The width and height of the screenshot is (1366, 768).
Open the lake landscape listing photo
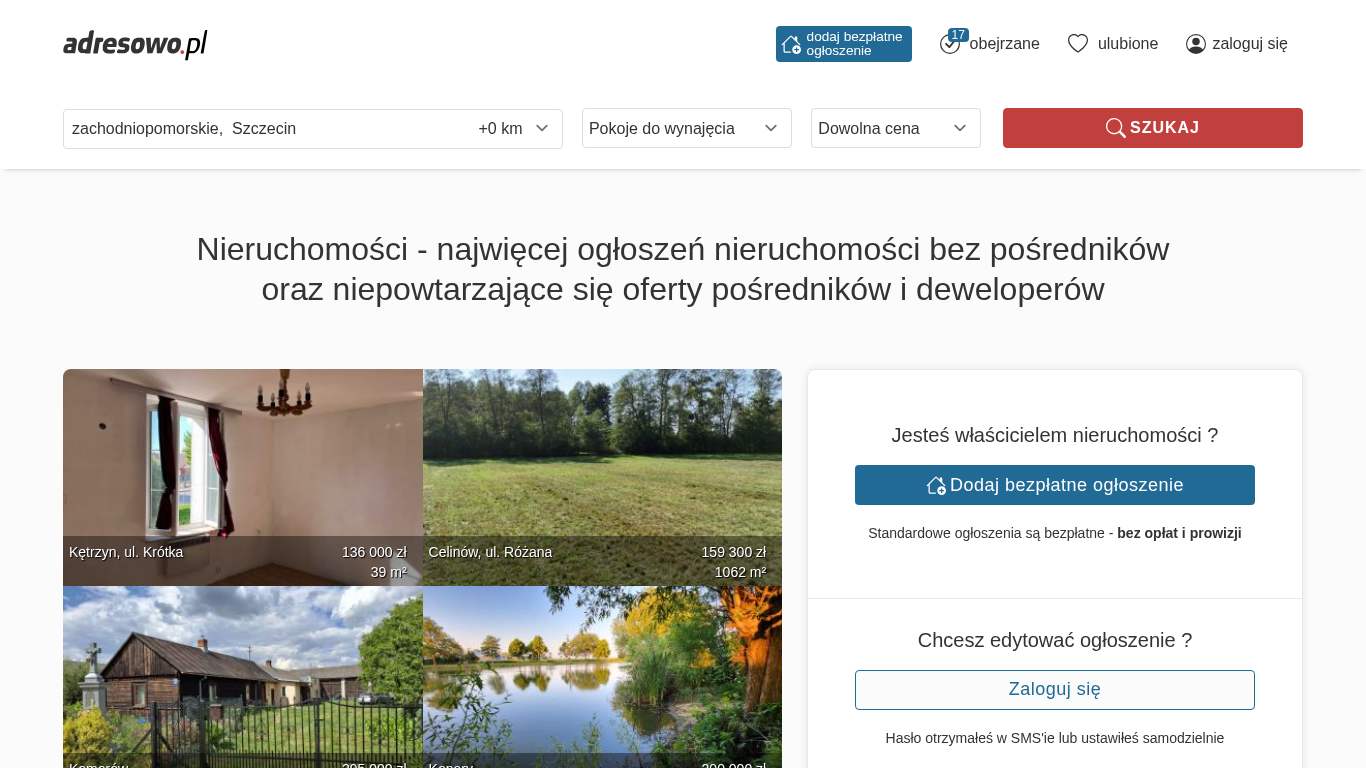602,670
